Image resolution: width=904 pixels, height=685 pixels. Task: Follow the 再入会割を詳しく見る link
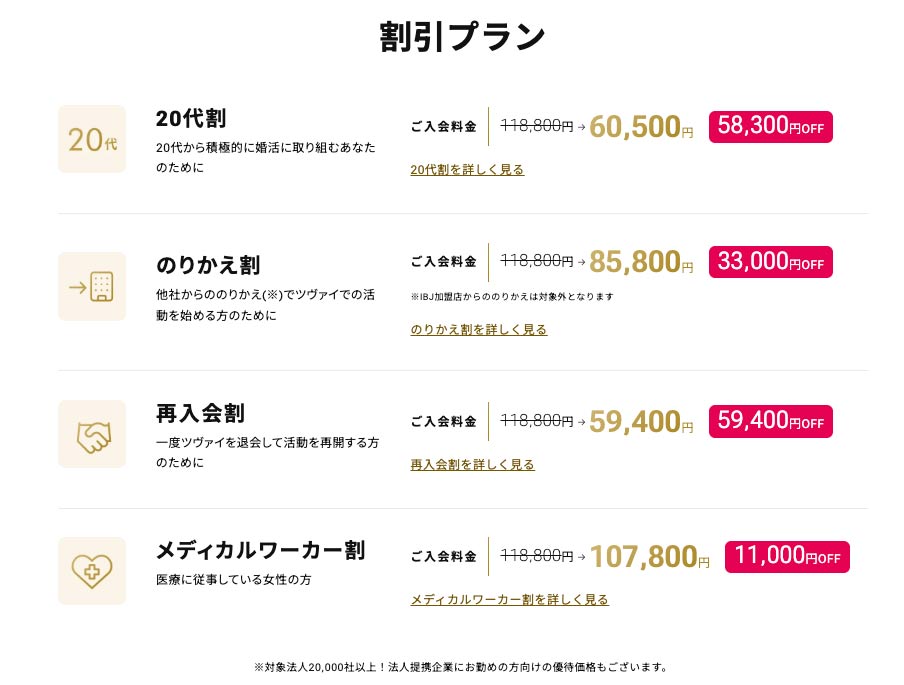(x=472, y=464)
